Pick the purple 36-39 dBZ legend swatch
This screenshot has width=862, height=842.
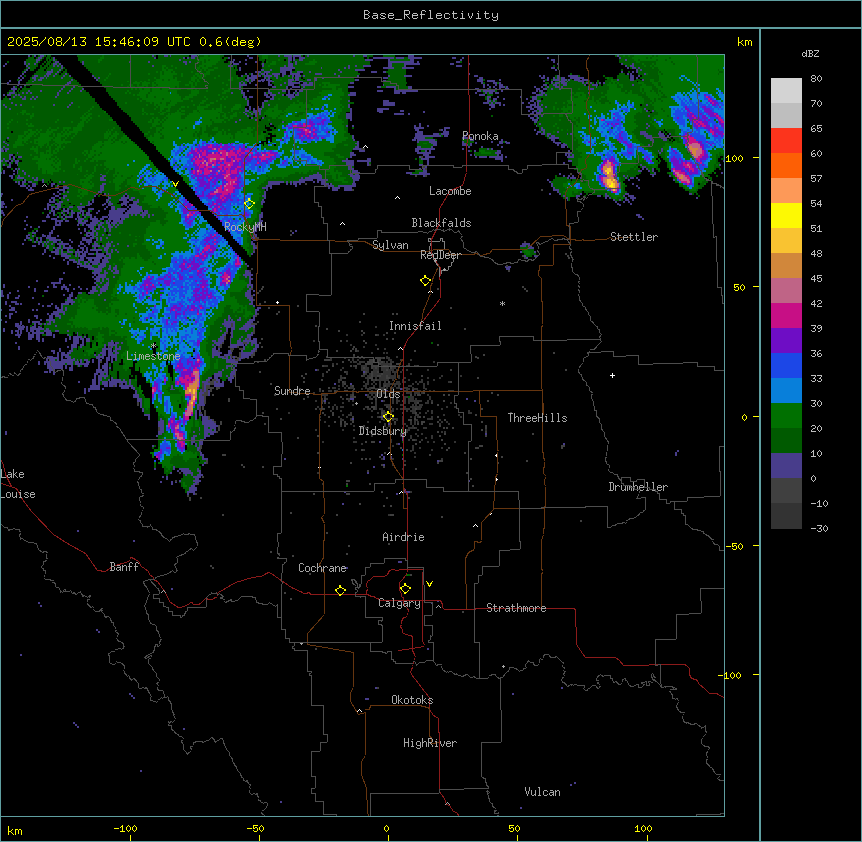786,341
